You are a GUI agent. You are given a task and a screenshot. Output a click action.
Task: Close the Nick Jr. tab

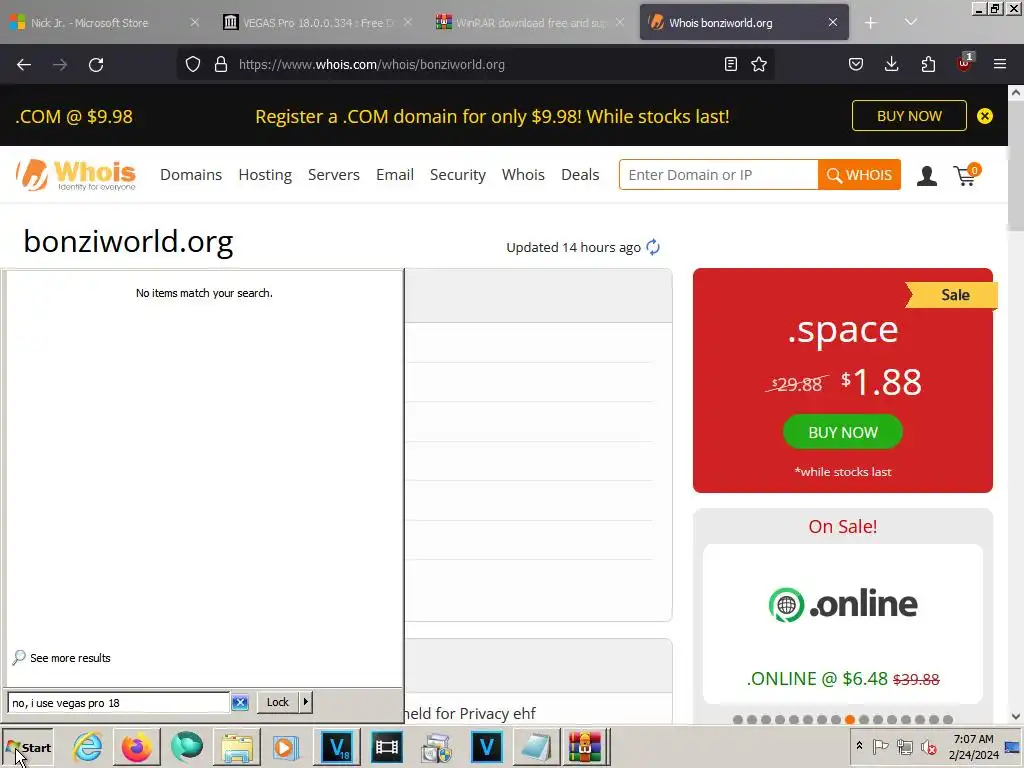coord(195,22)
